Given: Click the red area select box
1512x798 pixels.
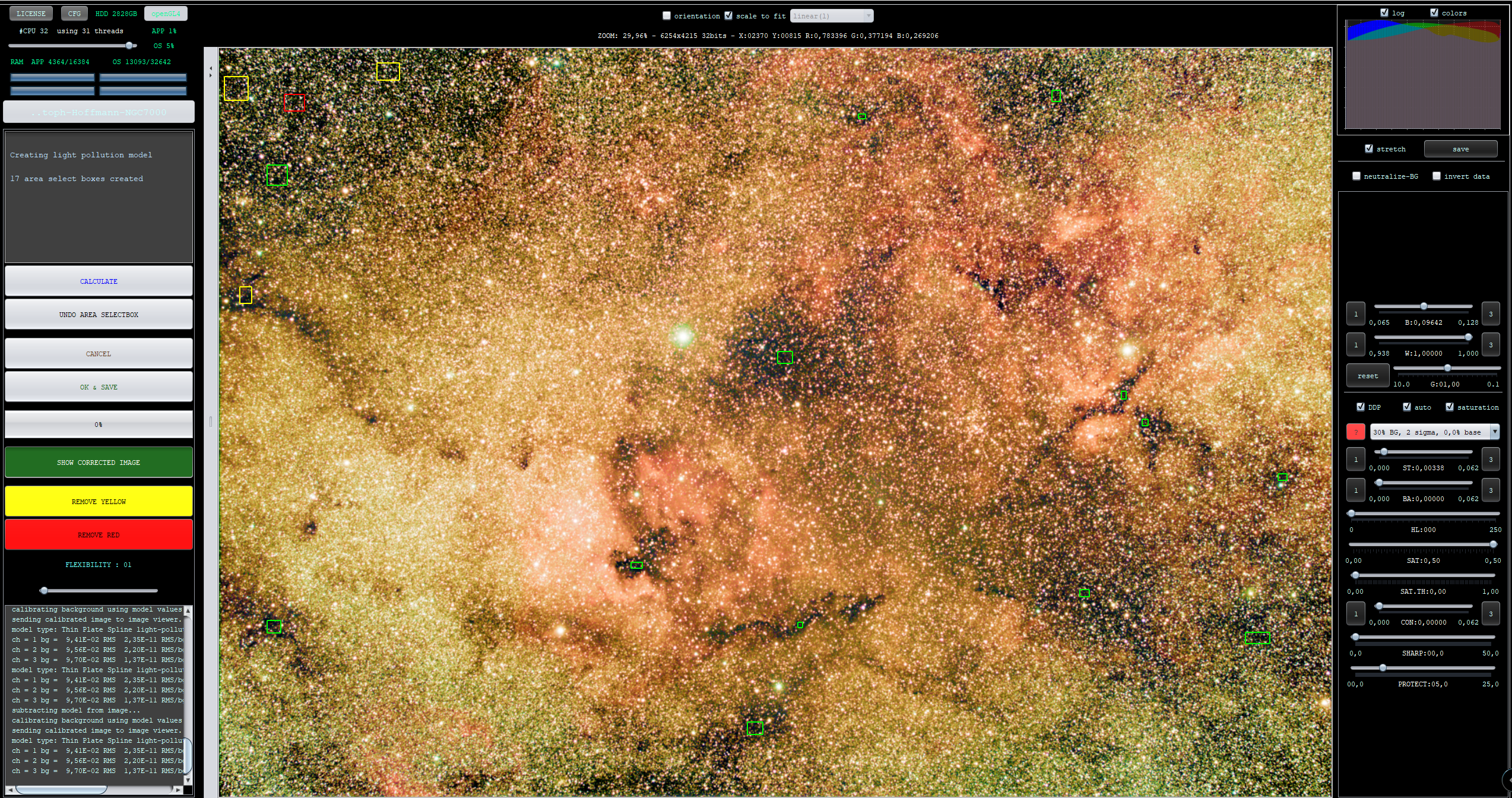Looking at the screenshot, I should click(294, 103).
